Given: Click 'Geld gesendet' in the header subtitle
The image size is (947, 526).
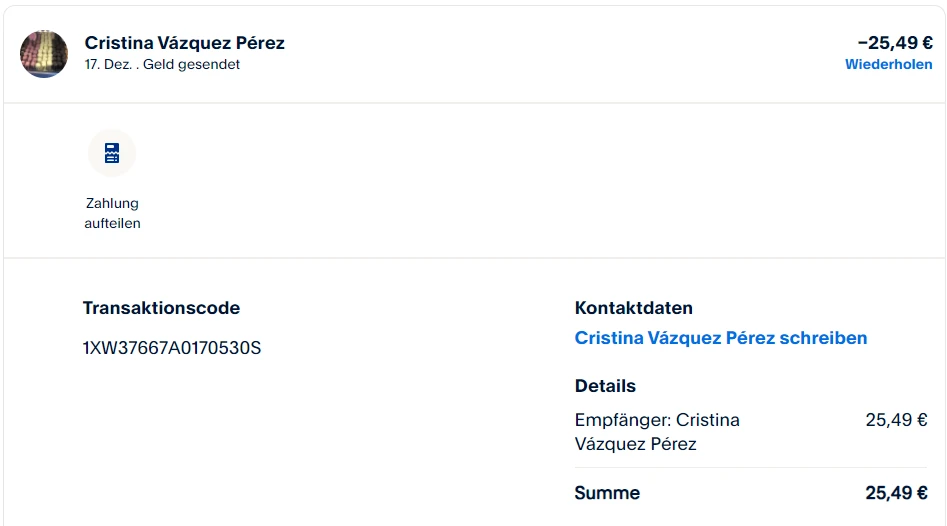Looking at the screenshot, I should [191, 64].
